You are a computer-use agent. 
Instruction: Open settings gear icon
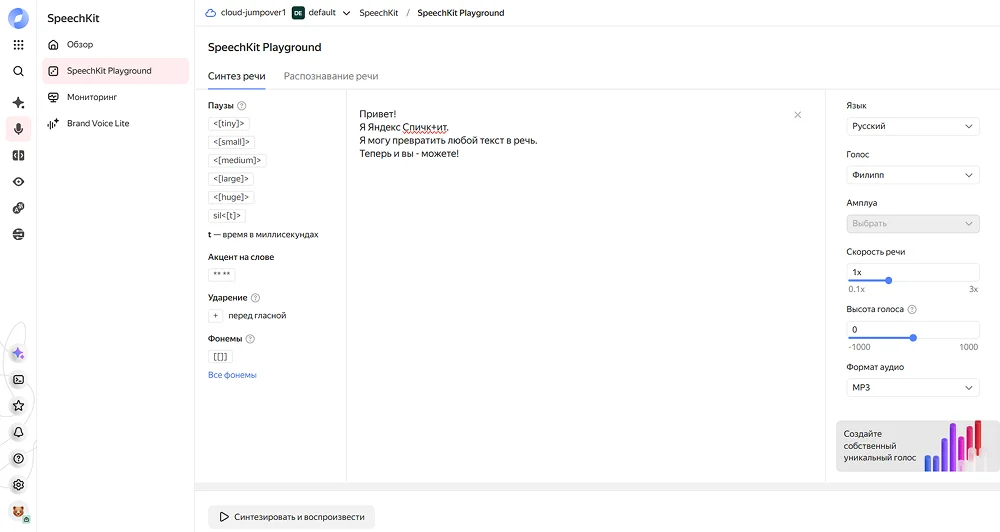pos(18,485)
